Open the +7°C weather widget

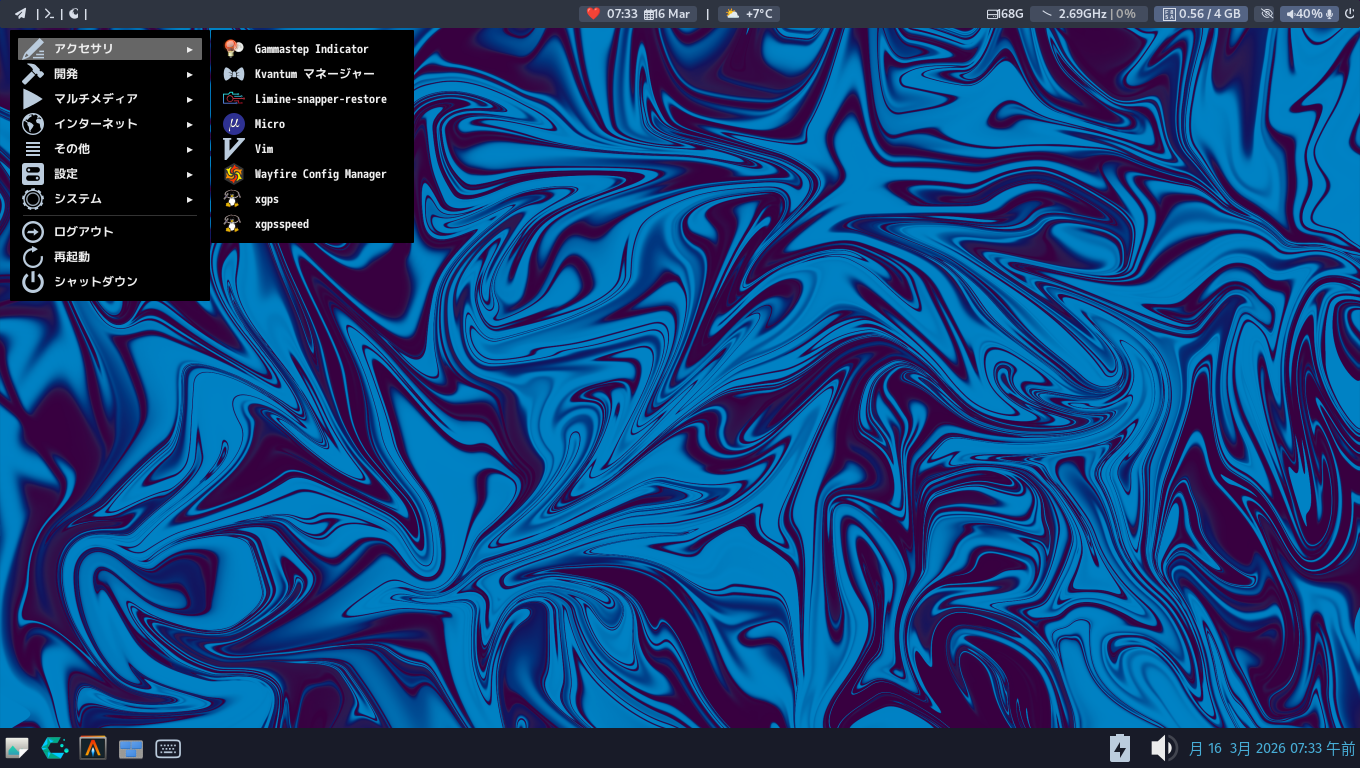749,14
